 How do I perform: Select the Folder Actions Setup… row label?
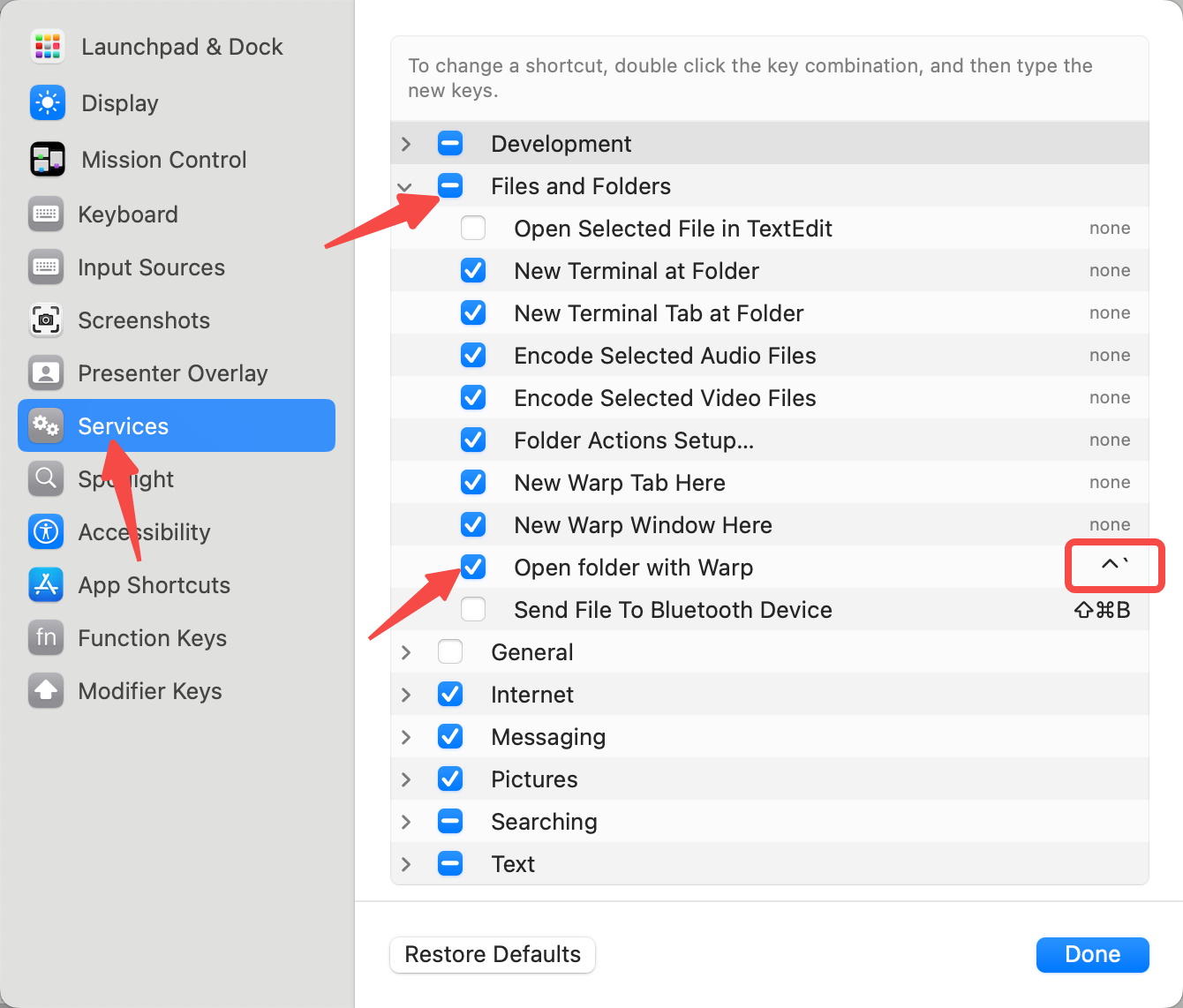(634, 440)
